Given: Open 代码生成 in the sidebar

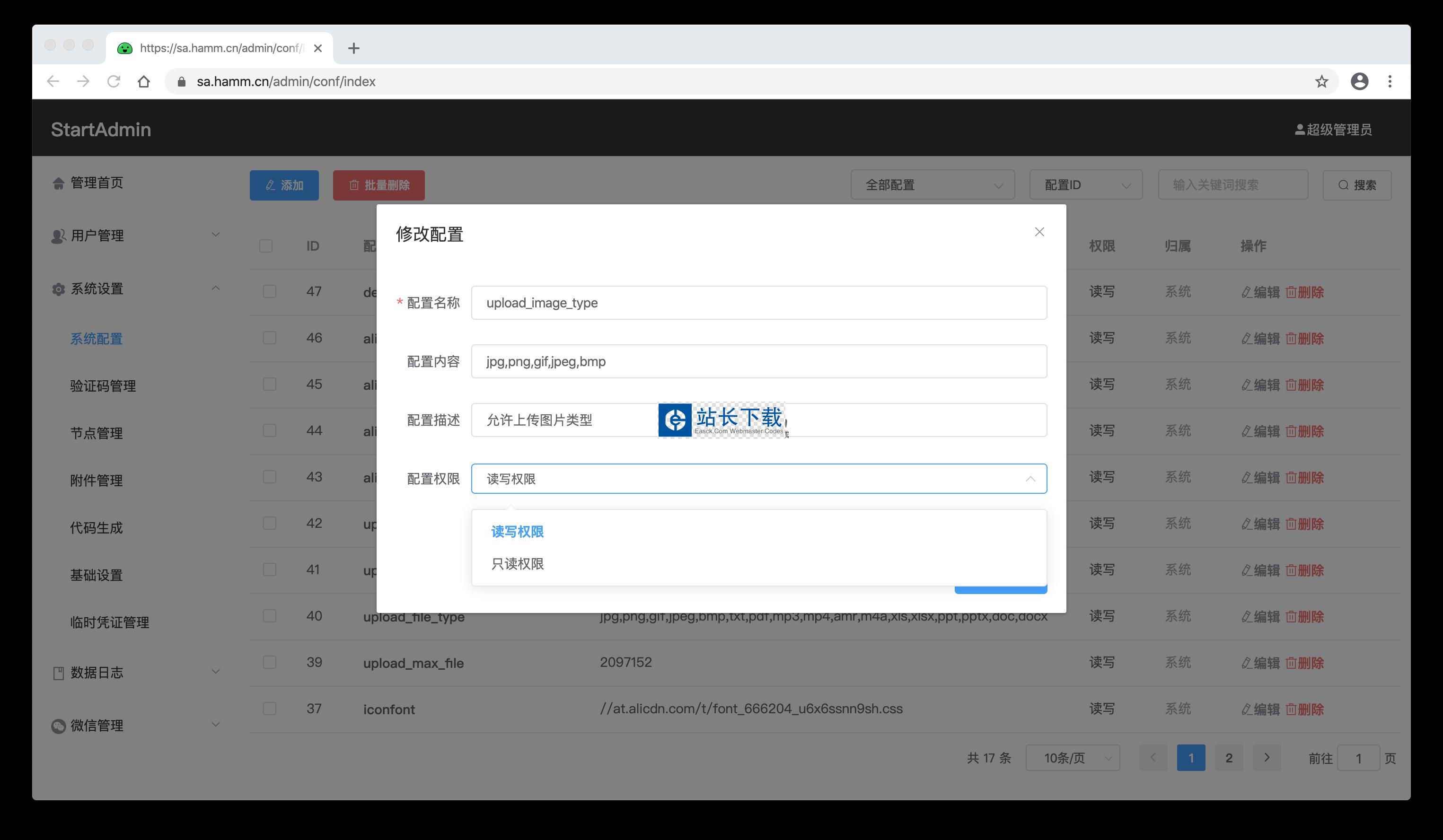Looking at the screenshot, I should pos(96,527).
